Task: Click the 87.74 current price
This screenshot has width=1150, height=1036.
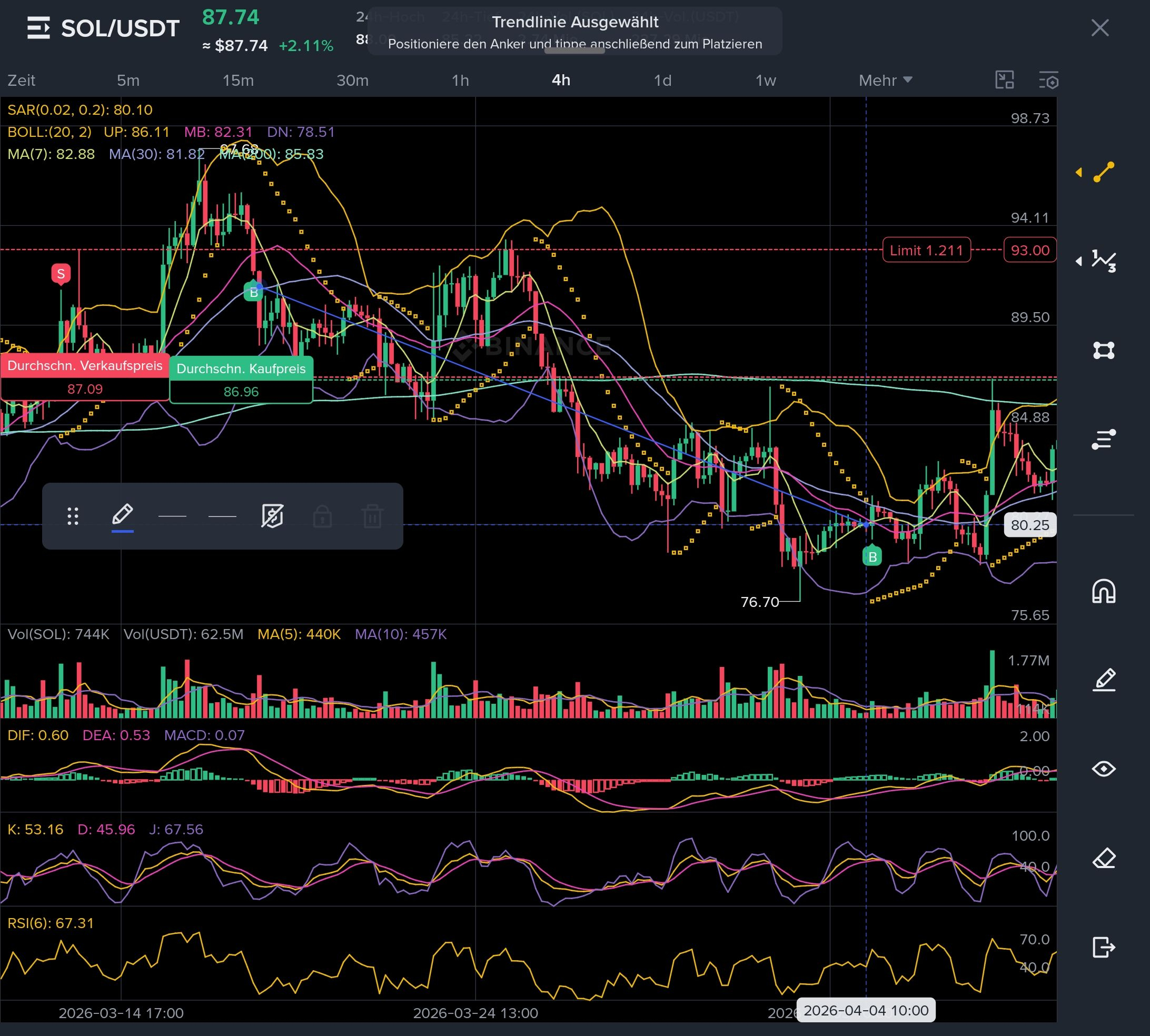Action: [231, 17]
